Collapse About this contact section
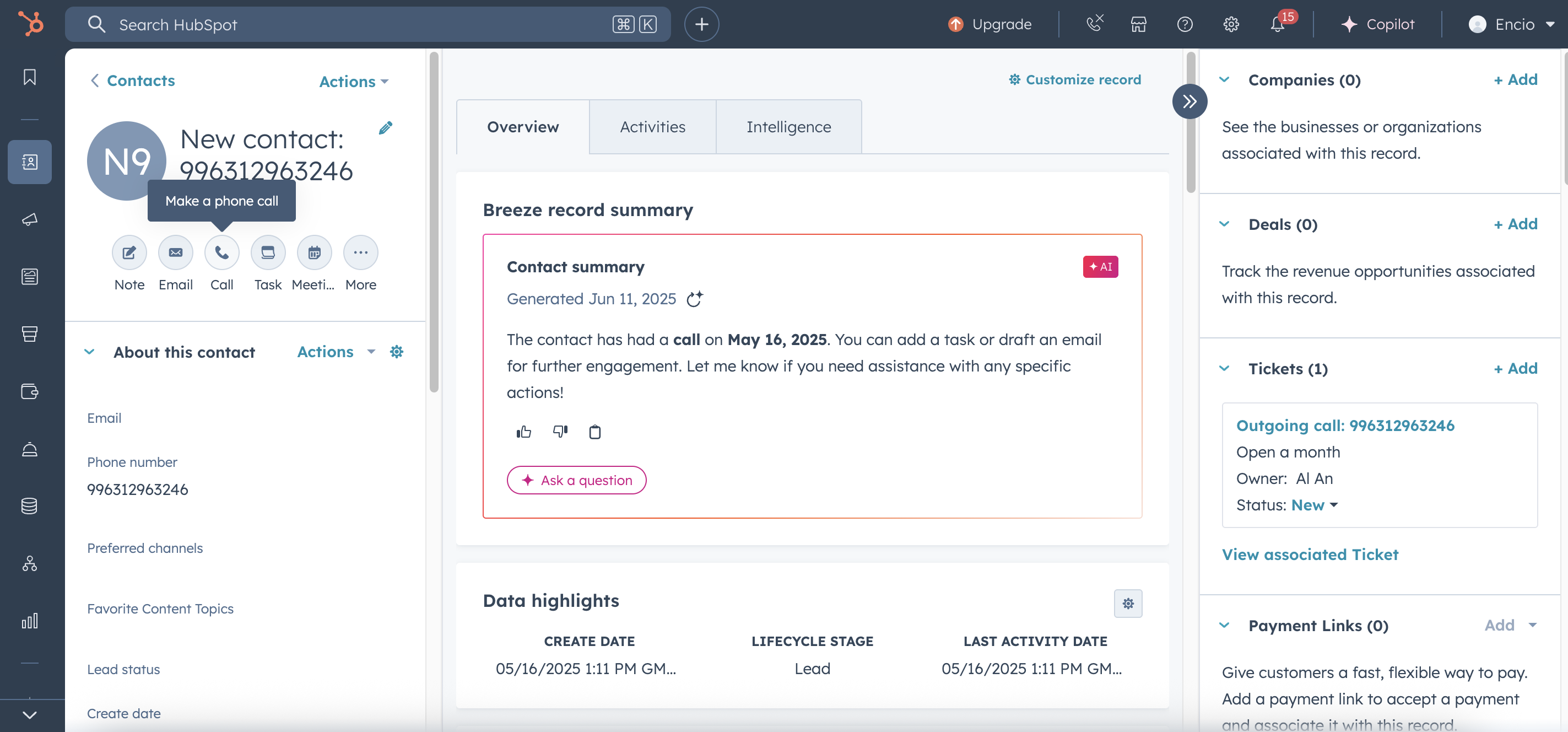The image size is (1568, 732). point(89,352)
